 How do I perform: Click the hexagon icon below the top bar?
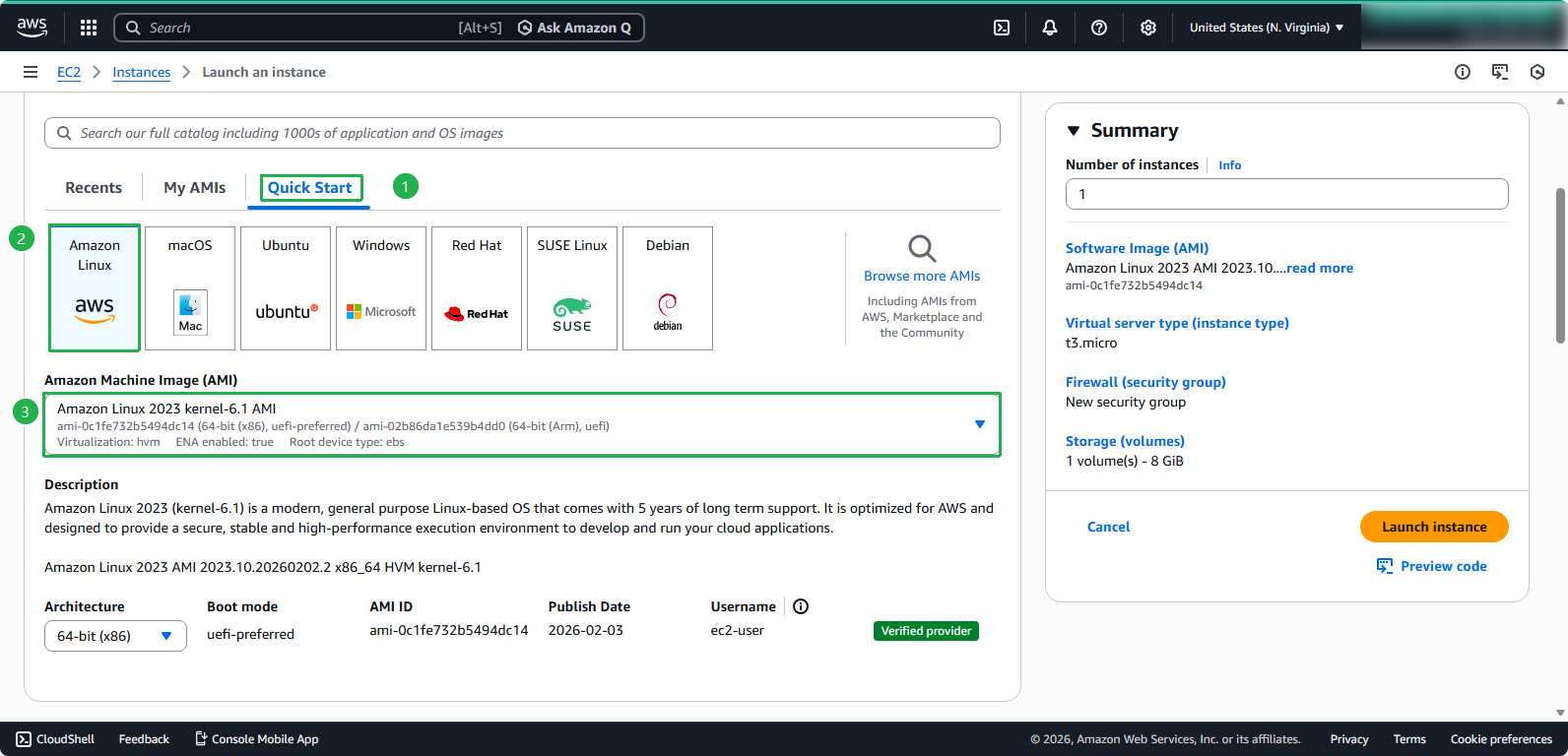1537,72
